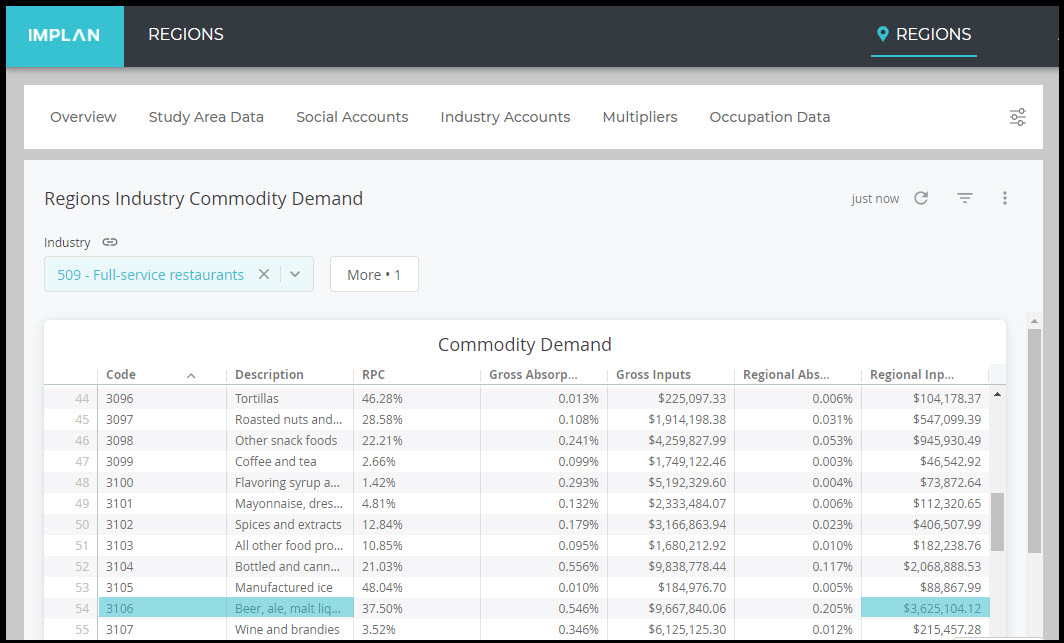
Task: Open the filter lines icon
Action: pos(964,198)
